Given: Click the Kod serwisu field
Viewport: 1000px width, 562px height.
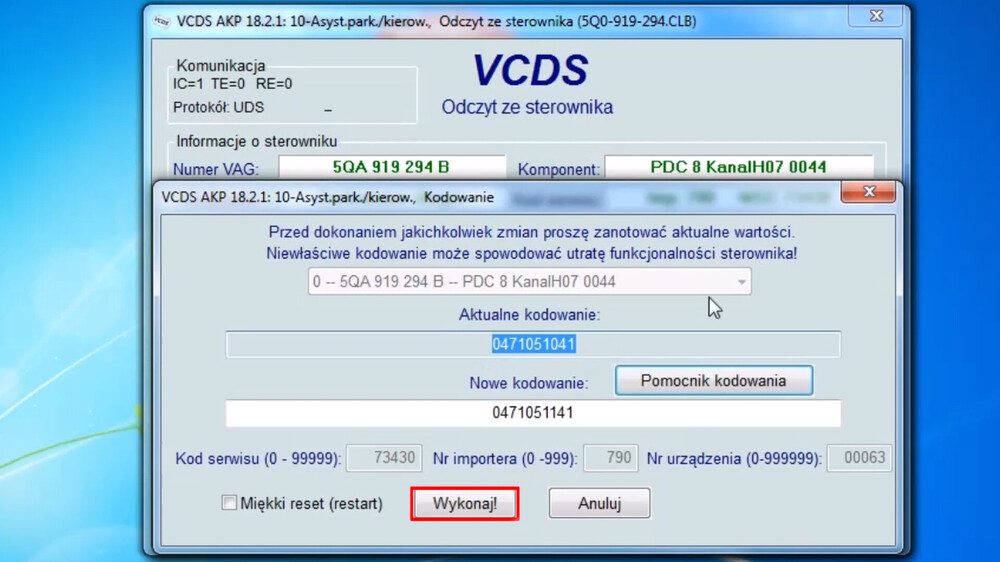Looking at the screenshot, I should [383, 459].
